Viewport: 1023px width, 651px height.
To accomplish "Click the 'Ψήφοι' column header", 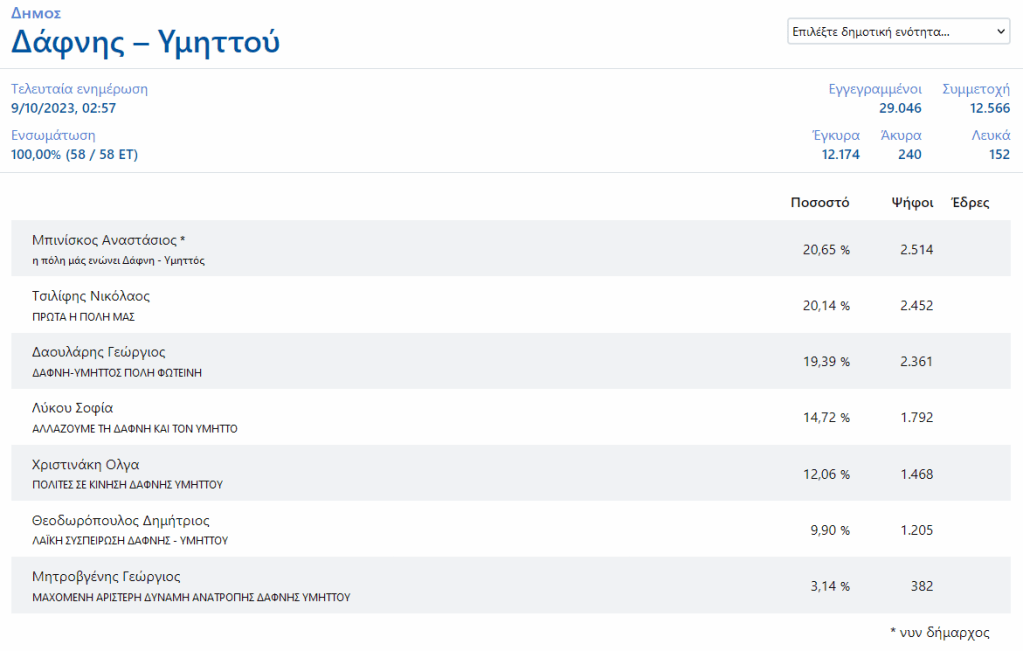I will [x=912, y=202].
